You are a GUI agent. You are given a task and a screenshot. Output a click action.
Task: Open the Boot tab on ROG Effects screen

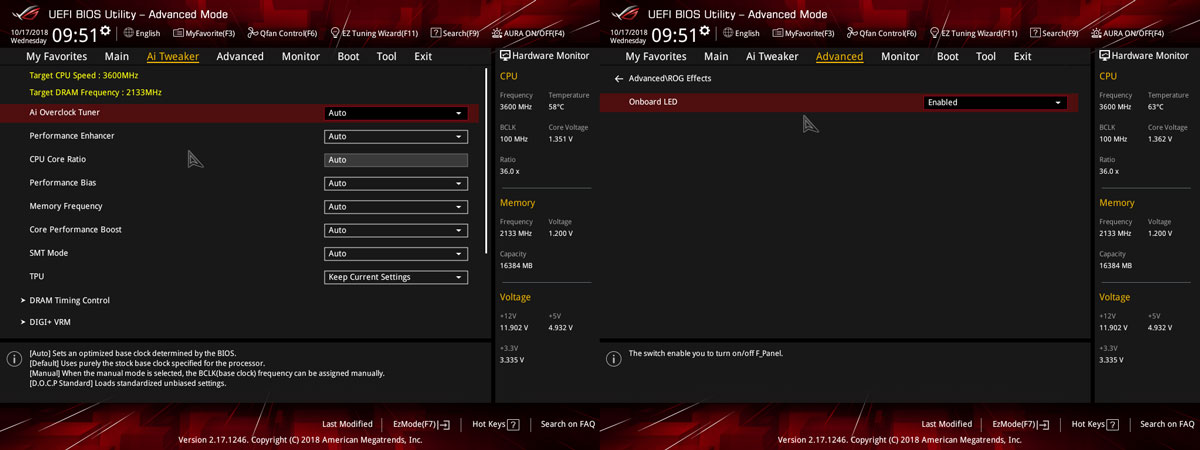(948, 56)
